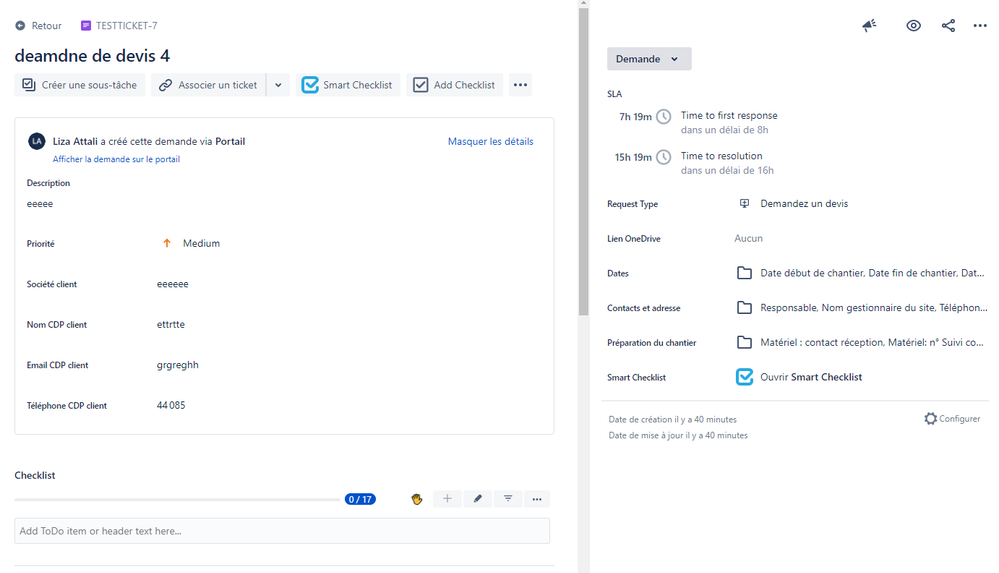Click the Téléphone CDP client value 44 085
The width and height of the screenshot is (999, 573).
171,405
